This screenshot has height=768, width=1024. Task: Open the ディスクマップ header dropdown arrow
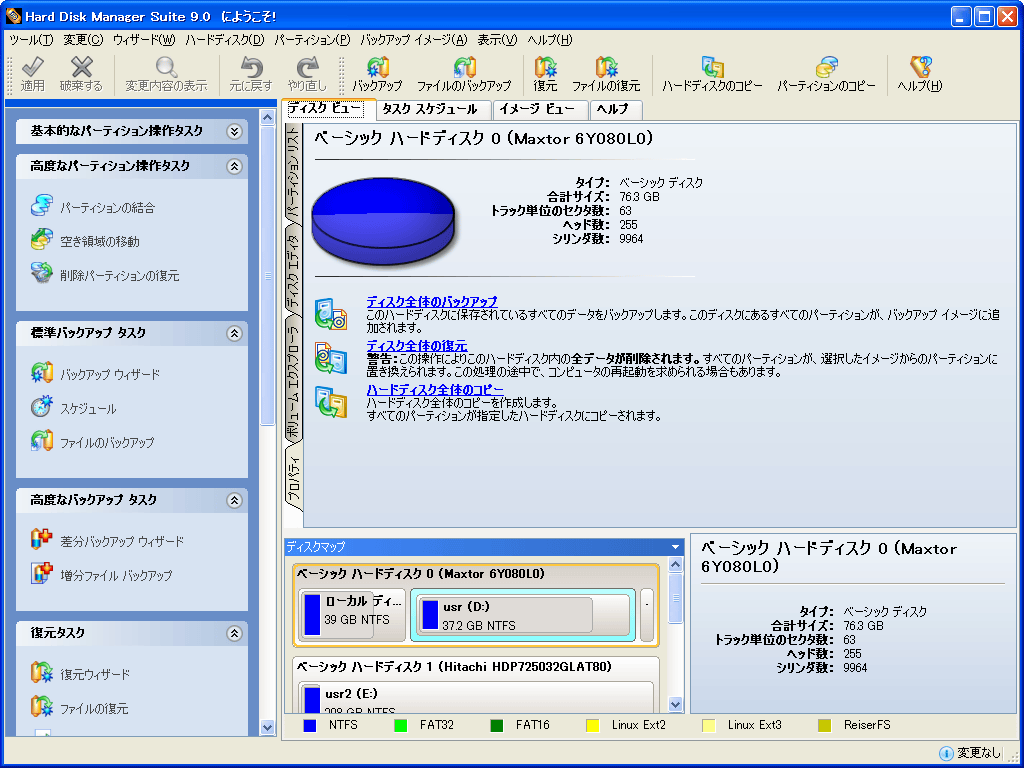675,547
